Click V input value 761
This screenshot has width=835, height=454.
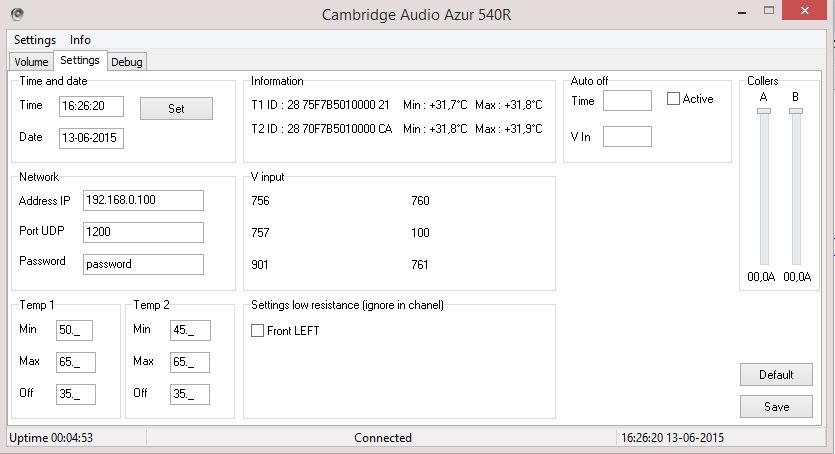(420, 265)
